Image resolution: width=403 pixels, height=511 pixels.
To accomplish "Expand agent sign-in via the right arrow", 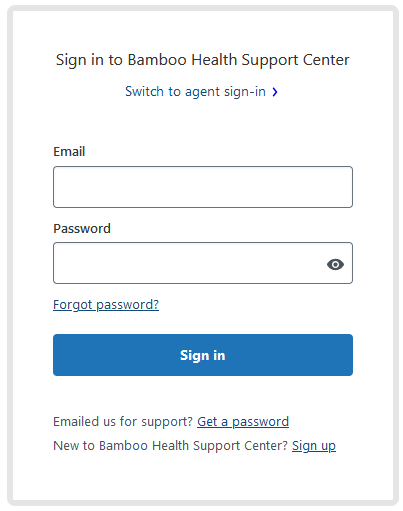I will tap(275, 92).
